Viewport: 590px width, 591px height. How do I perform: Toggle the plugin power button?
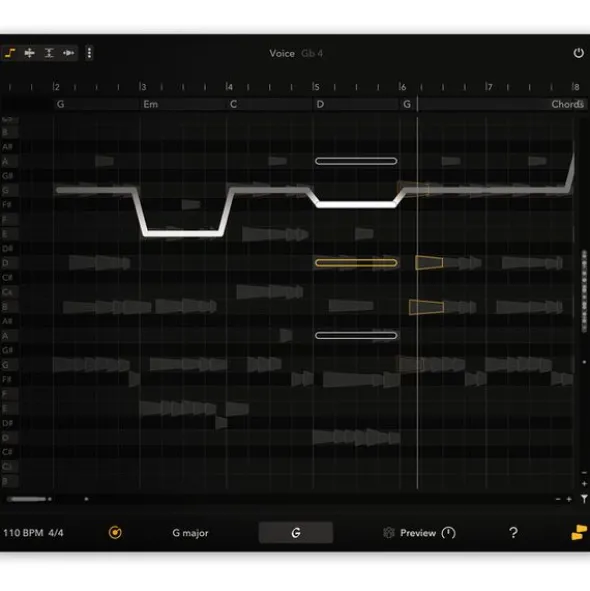(x=578, y=53)
